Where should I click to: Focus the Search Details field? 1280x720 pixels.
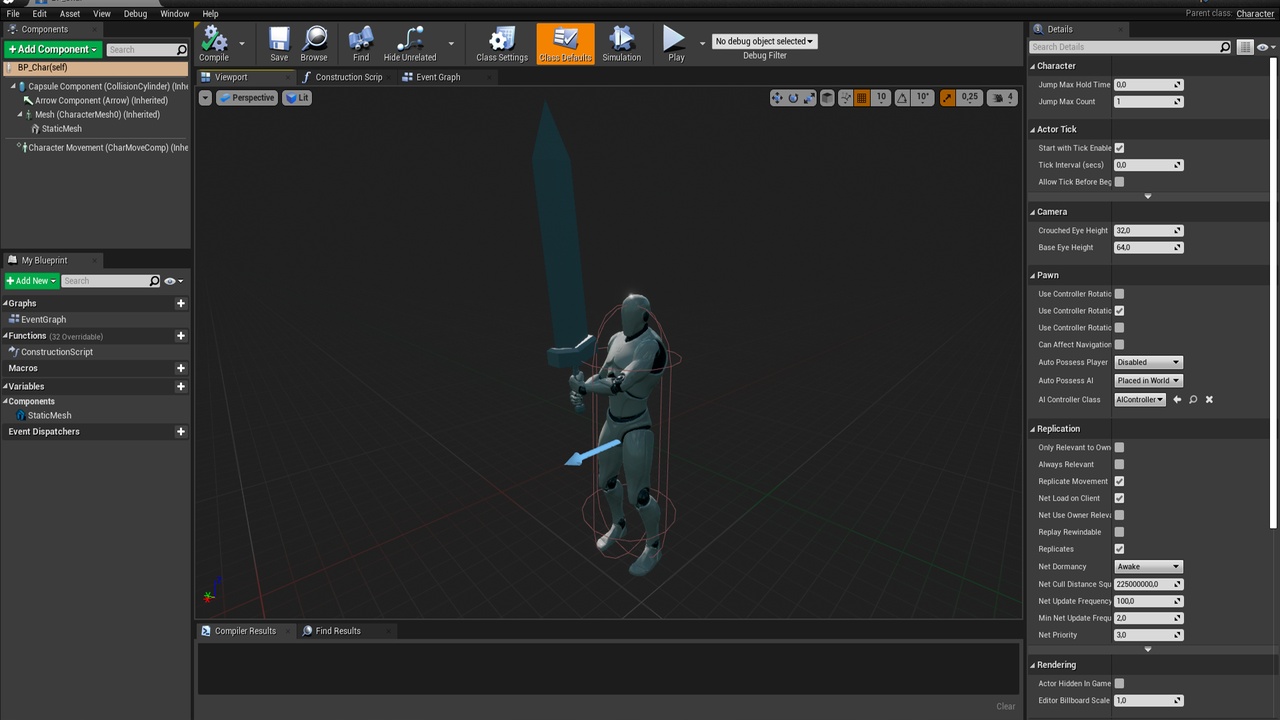click(x=1130, y=47)
